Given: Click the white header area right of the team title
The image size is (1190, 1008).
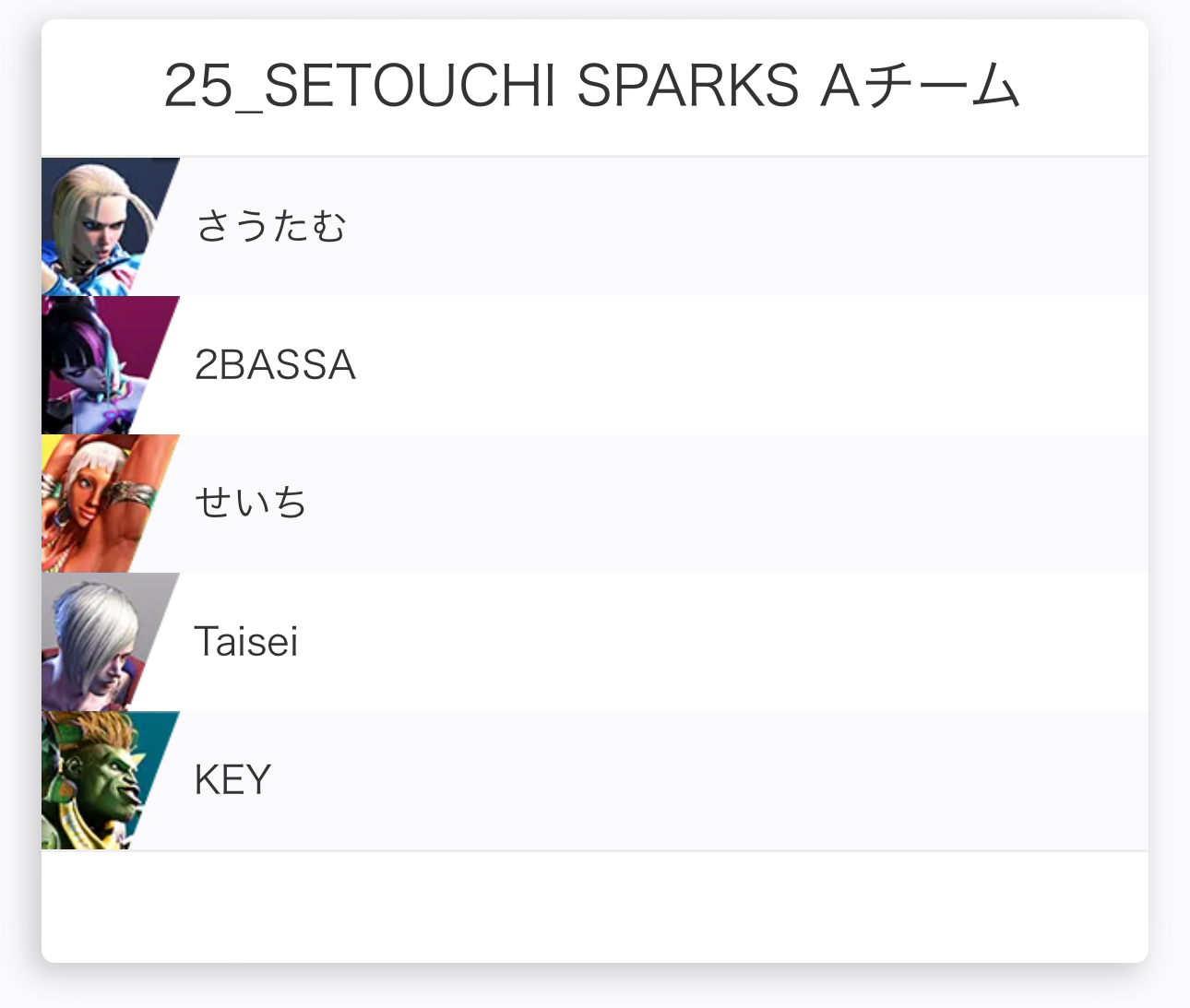Looking at the screenshot, I should 1087,88.
